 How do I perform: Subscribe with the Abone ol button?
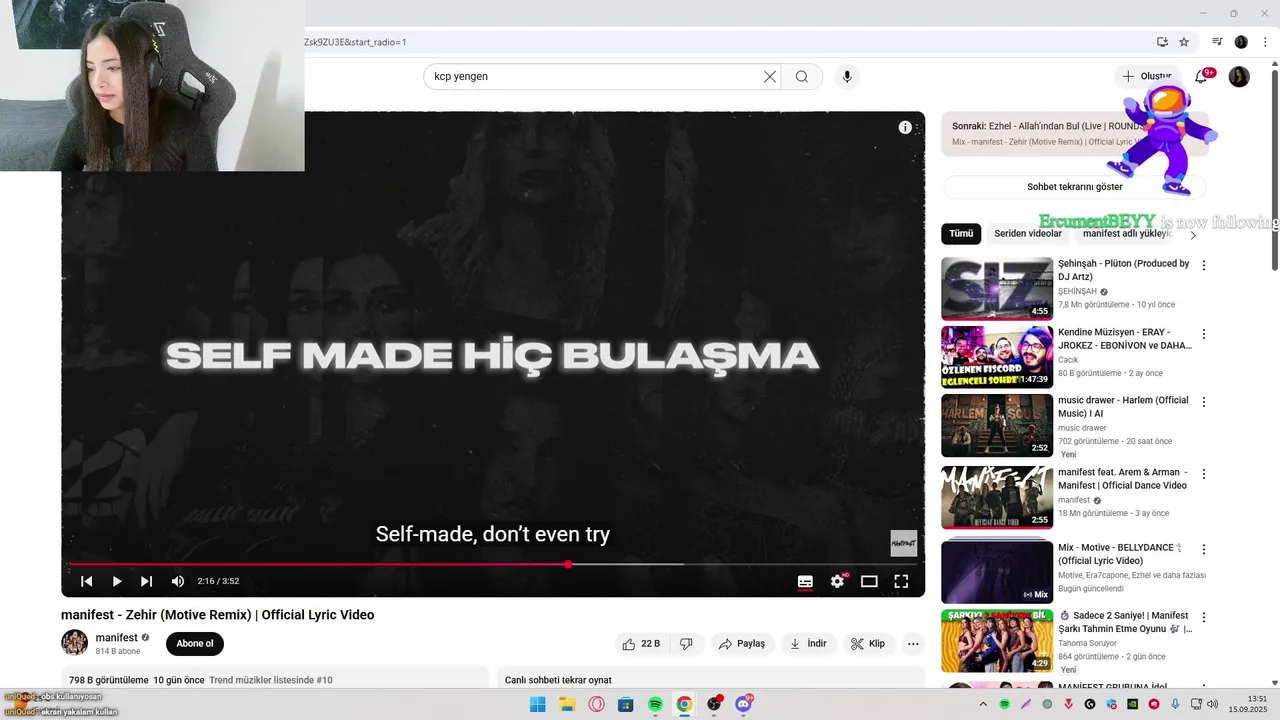click(x=195, y=644)
